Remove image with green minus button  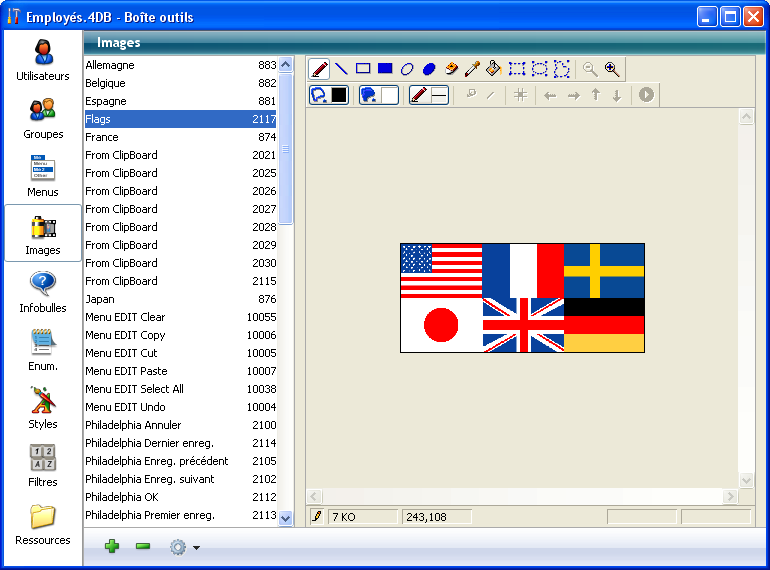143,547
